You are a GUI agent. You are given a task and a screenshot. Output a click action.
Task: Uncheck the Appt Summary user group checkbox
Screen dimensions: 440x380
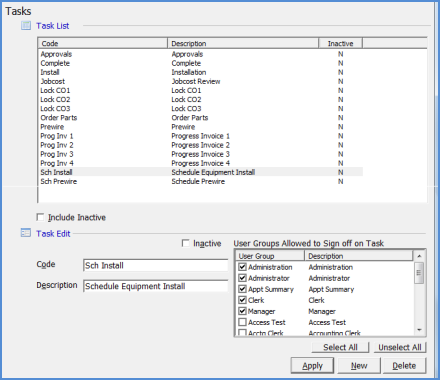pos(243,289)
